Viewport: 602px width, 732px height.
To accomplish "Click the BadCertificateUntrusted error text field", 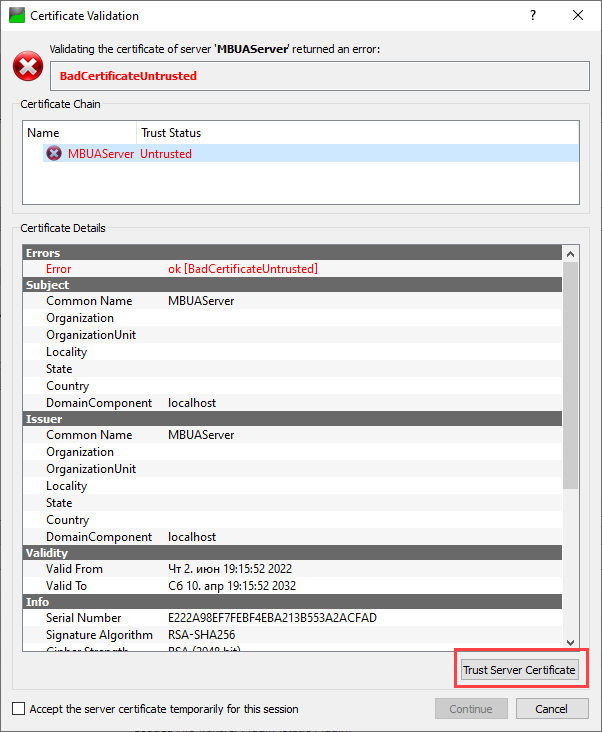I will click(318, 75).
